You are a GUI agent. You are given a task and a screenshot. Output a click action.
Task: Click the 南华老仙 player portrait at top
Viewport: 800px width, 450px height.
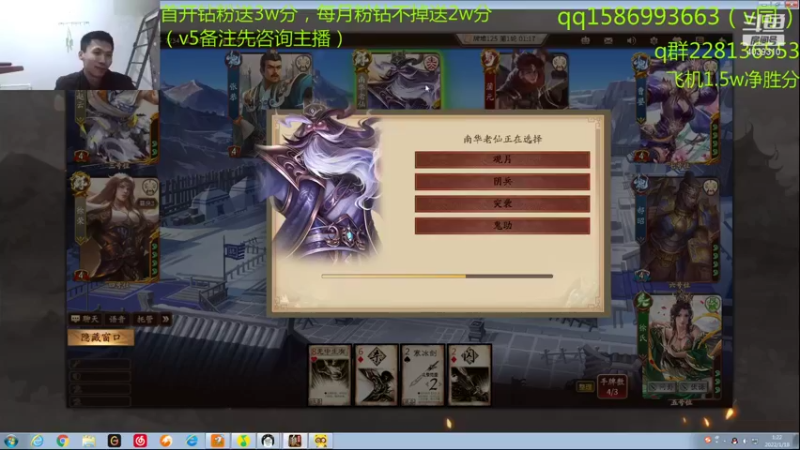(398, 80)
